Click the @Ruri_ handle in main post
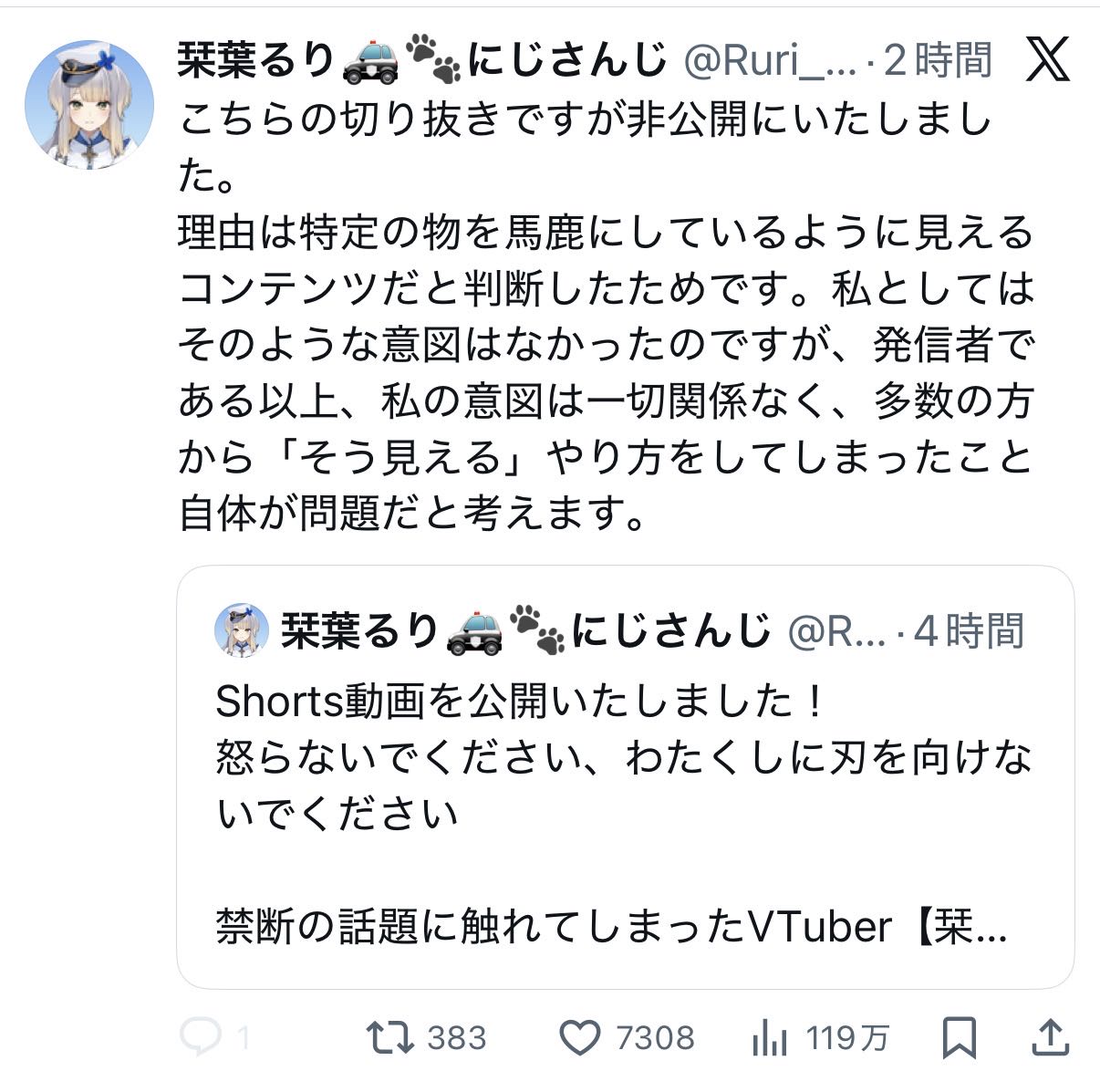This screenshot has width=1100, height=1092. pyautogui.click(x=769, y=60)
